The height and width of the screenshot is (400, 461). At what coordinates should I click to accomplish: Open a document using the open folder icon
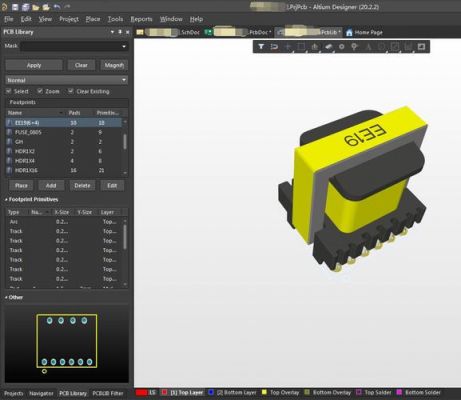[x=36, y=7]
